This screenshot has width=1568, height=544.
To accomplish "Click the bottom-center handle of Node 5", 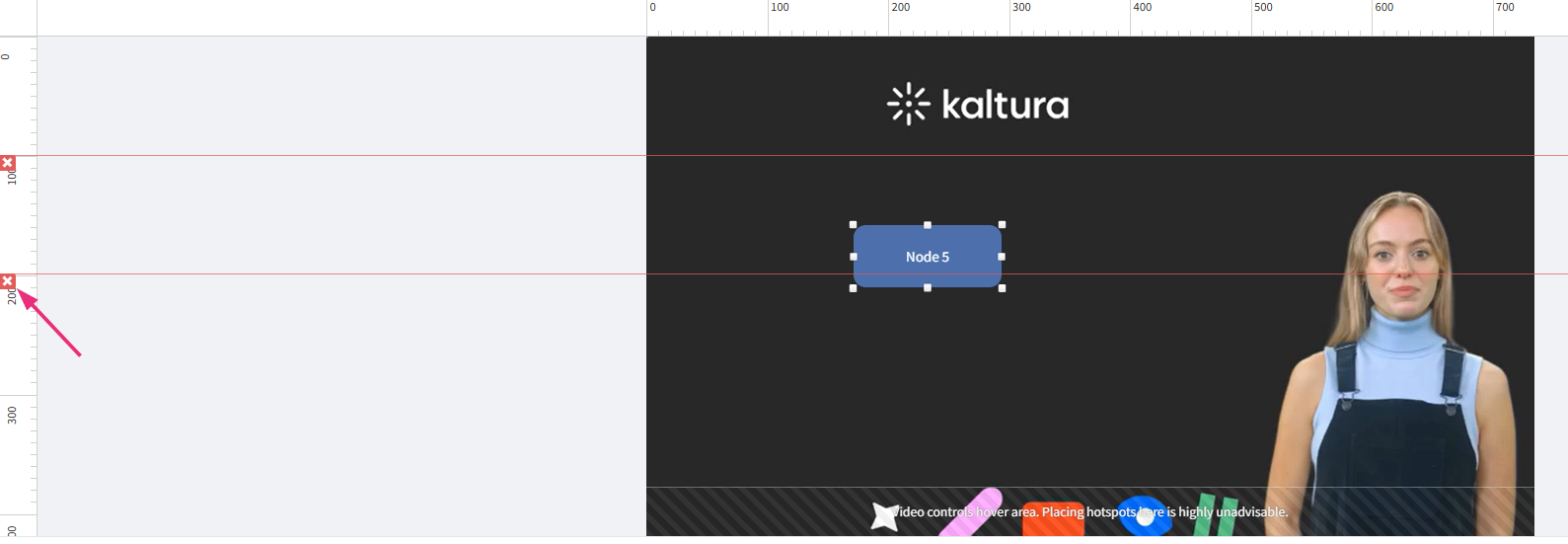I will [928, 288].
